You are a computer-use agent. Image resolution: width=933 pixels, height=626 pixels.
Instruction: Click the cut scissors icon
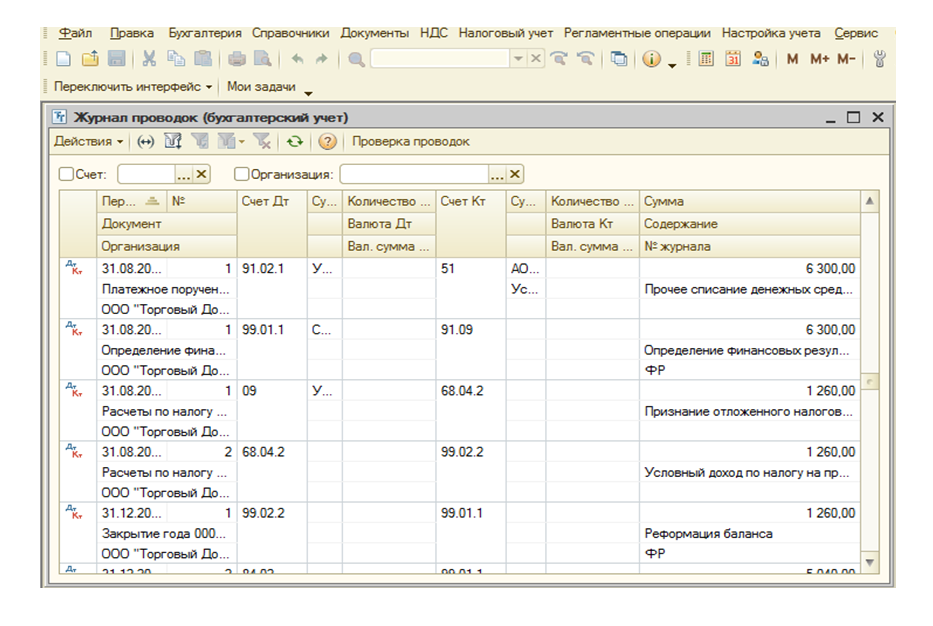pos(149,60)
